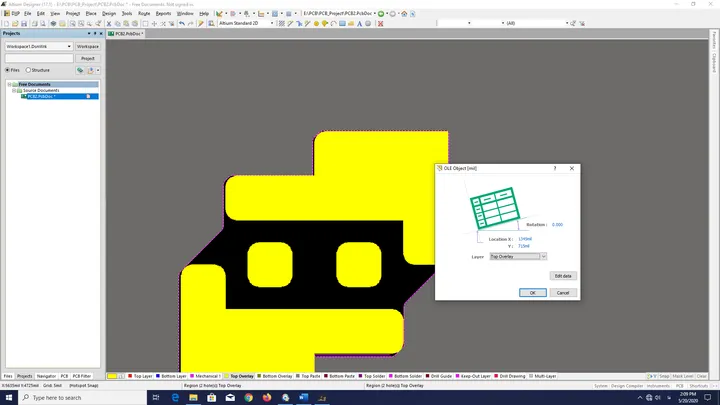Switch to the Navigator panel tab
This screenshot has height=405, width=720.
tap(46, 376)
